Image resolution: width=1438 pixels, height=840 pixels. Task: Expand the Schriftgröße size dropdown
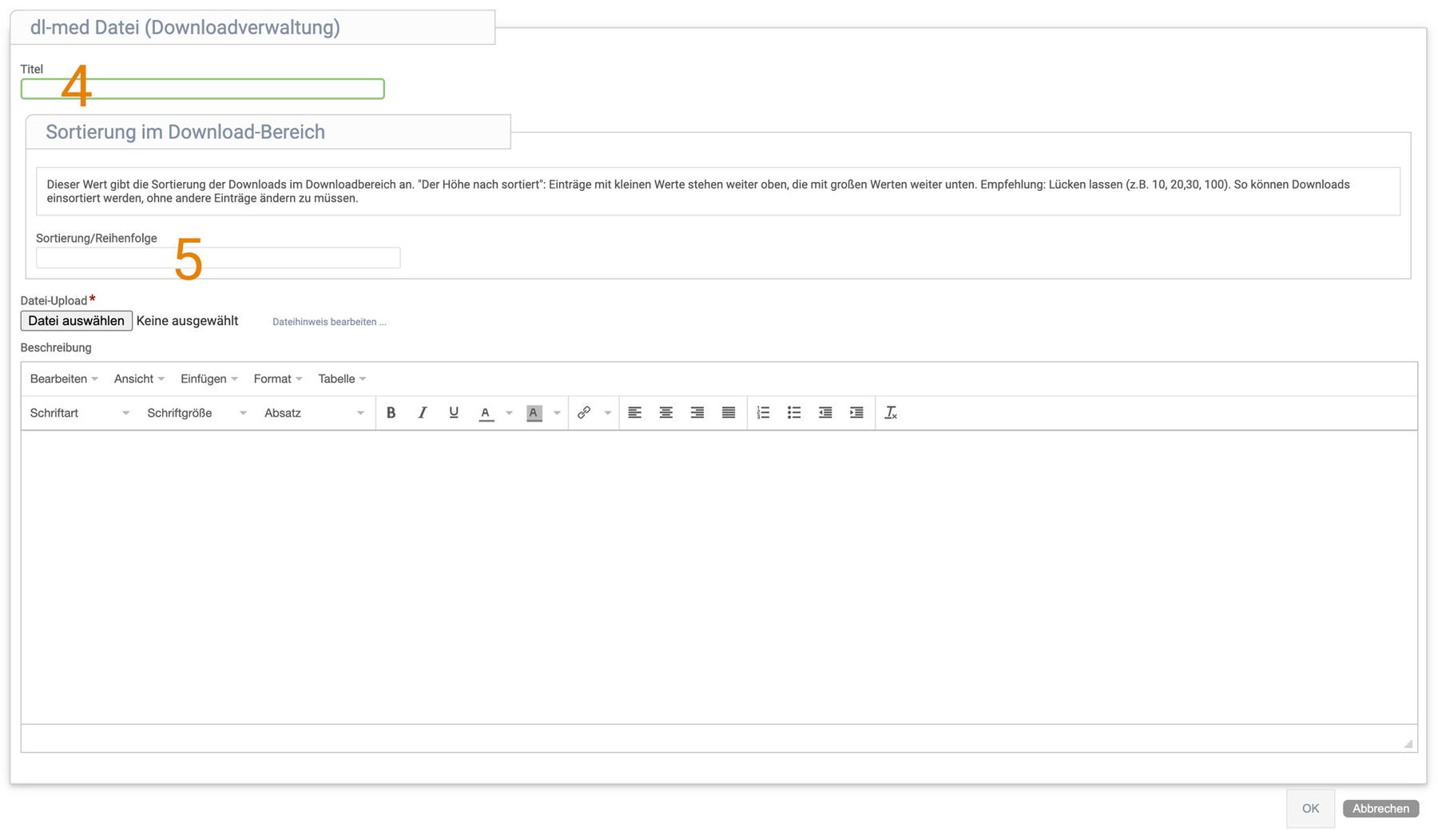[197, 413]
